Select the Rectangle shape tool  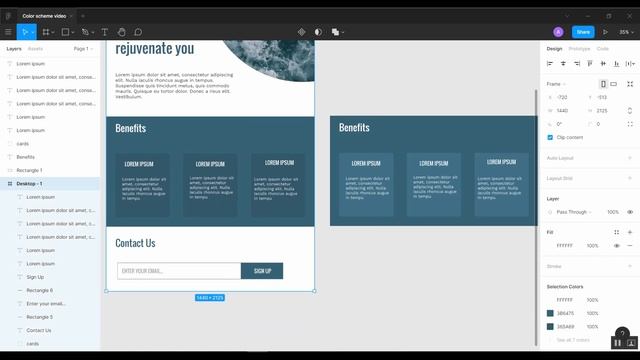click(x=65, y=32)
